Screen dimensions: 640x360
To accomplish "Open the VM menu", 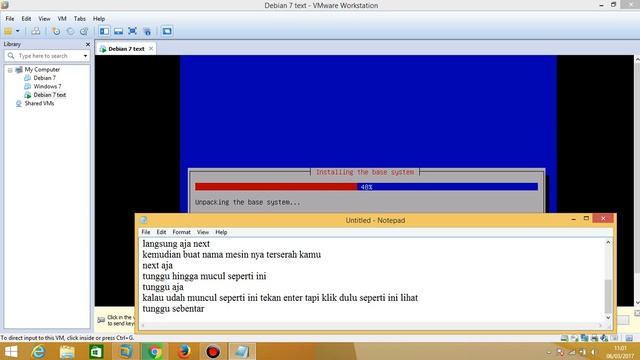I will tap(62, 19).
